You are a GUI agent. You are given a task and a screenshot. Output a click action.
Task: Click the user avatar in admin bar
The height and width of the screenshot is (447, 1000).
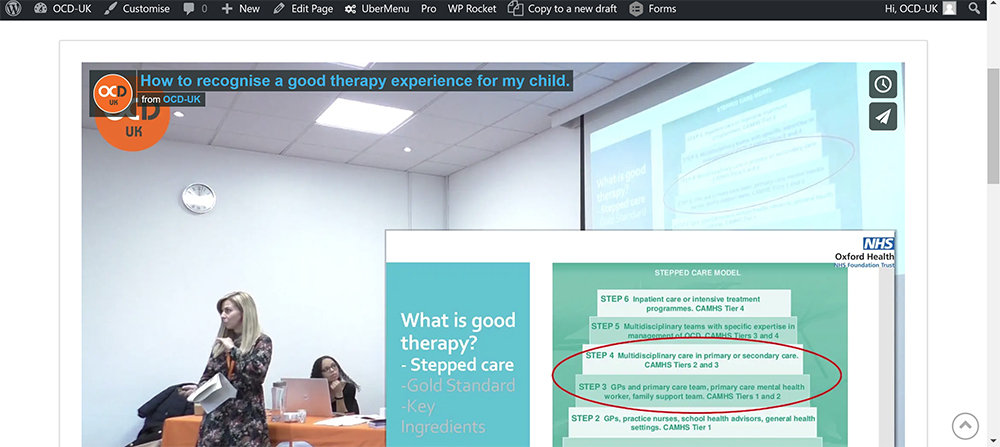click(950, 8)
